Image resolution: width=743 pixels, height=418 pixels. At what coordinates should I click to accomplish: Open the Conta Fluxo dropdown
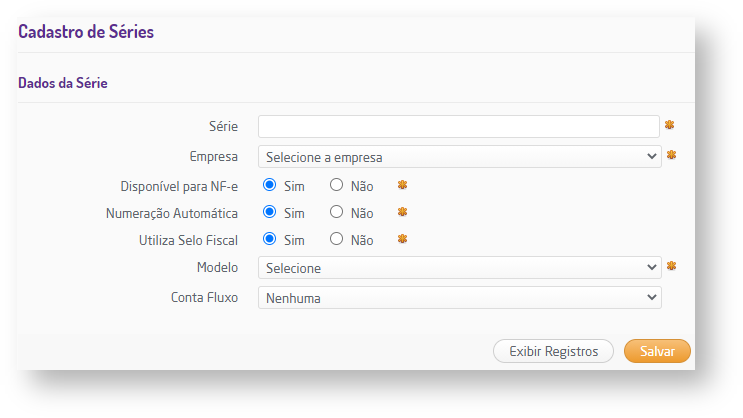tap(459, 298)
